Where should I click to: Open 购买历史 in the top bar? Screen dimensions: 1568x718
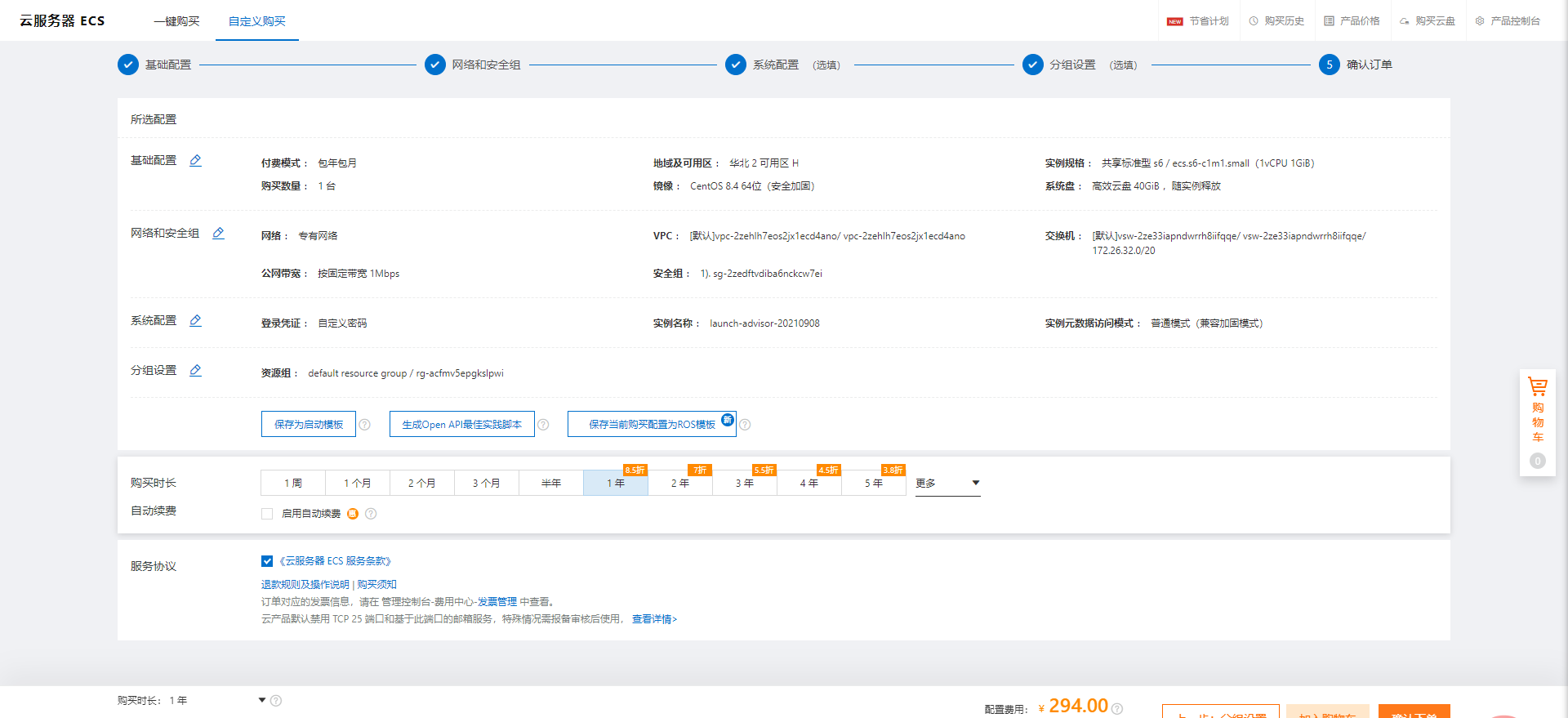[1276, 21]
